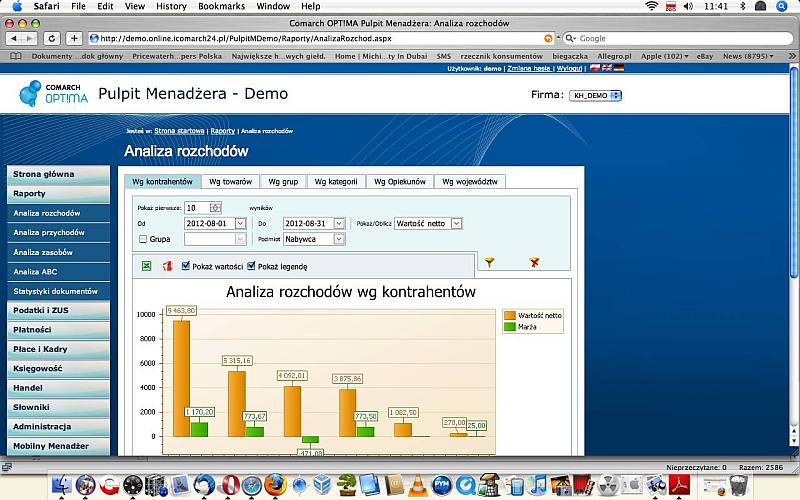Switch language with the British flag icon
800x500 pixels.
[x=606, y=69]
